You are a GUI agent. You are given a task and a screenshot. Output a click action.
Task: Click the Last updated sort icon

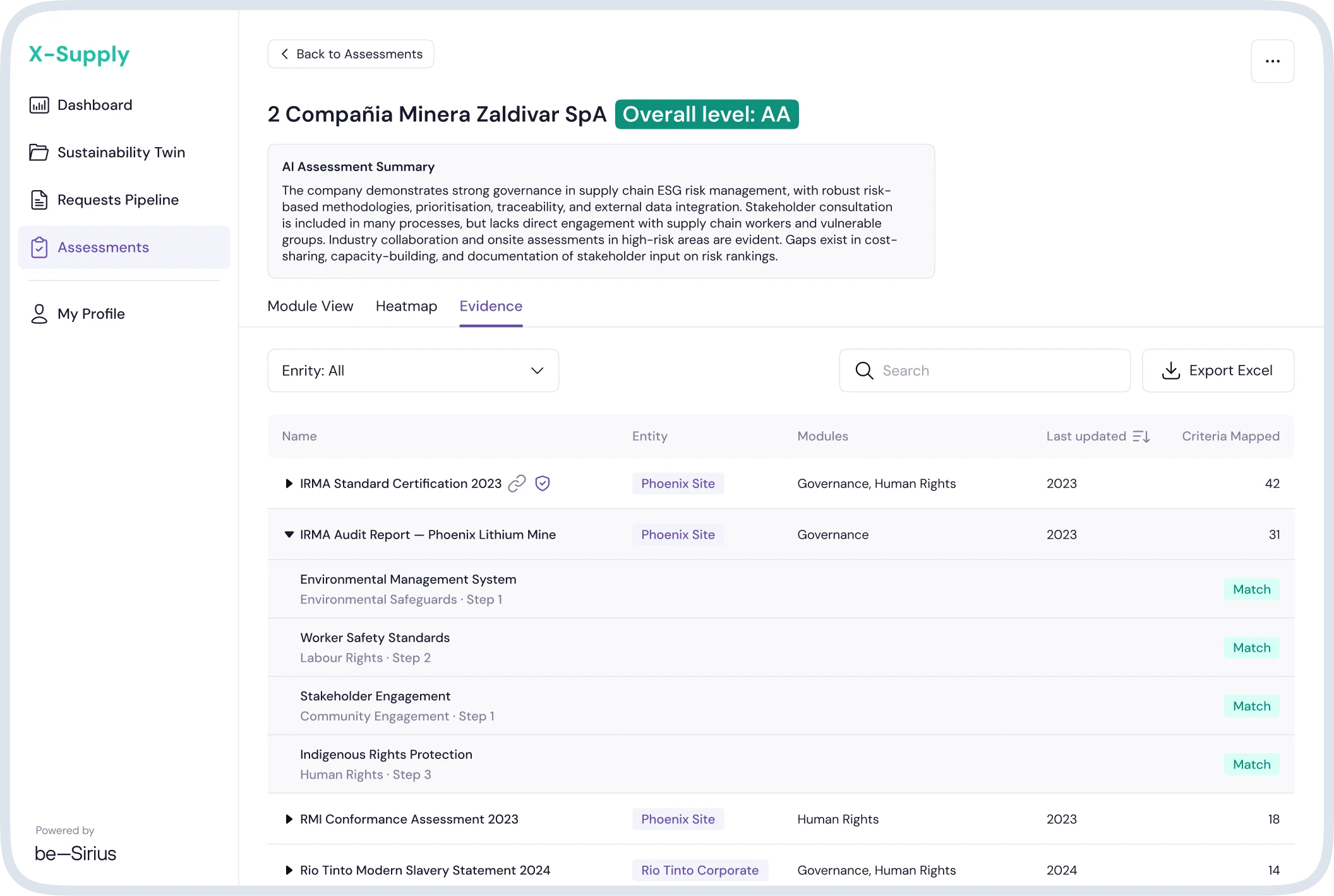click(1141, 436)
